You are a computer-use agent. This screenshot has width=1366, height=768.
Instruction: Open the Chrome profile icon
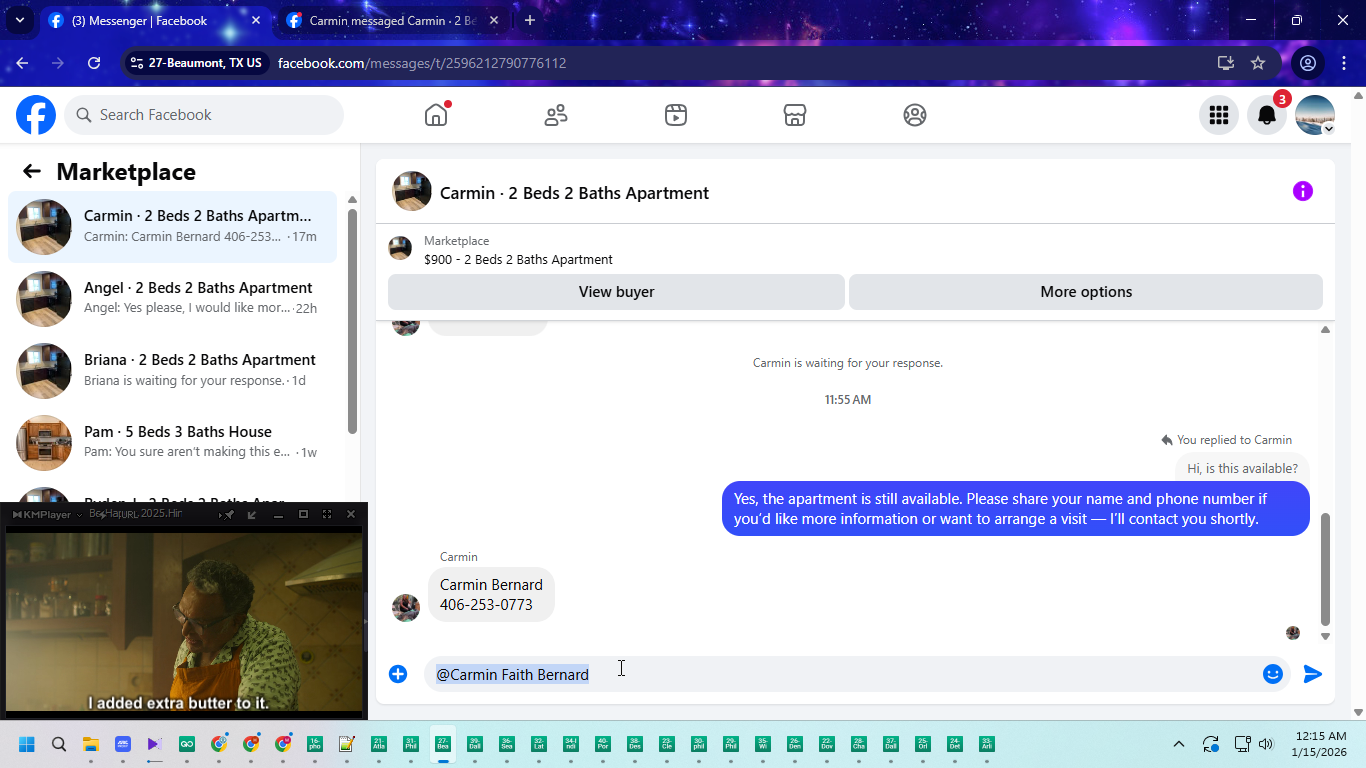click(1307, 63)
